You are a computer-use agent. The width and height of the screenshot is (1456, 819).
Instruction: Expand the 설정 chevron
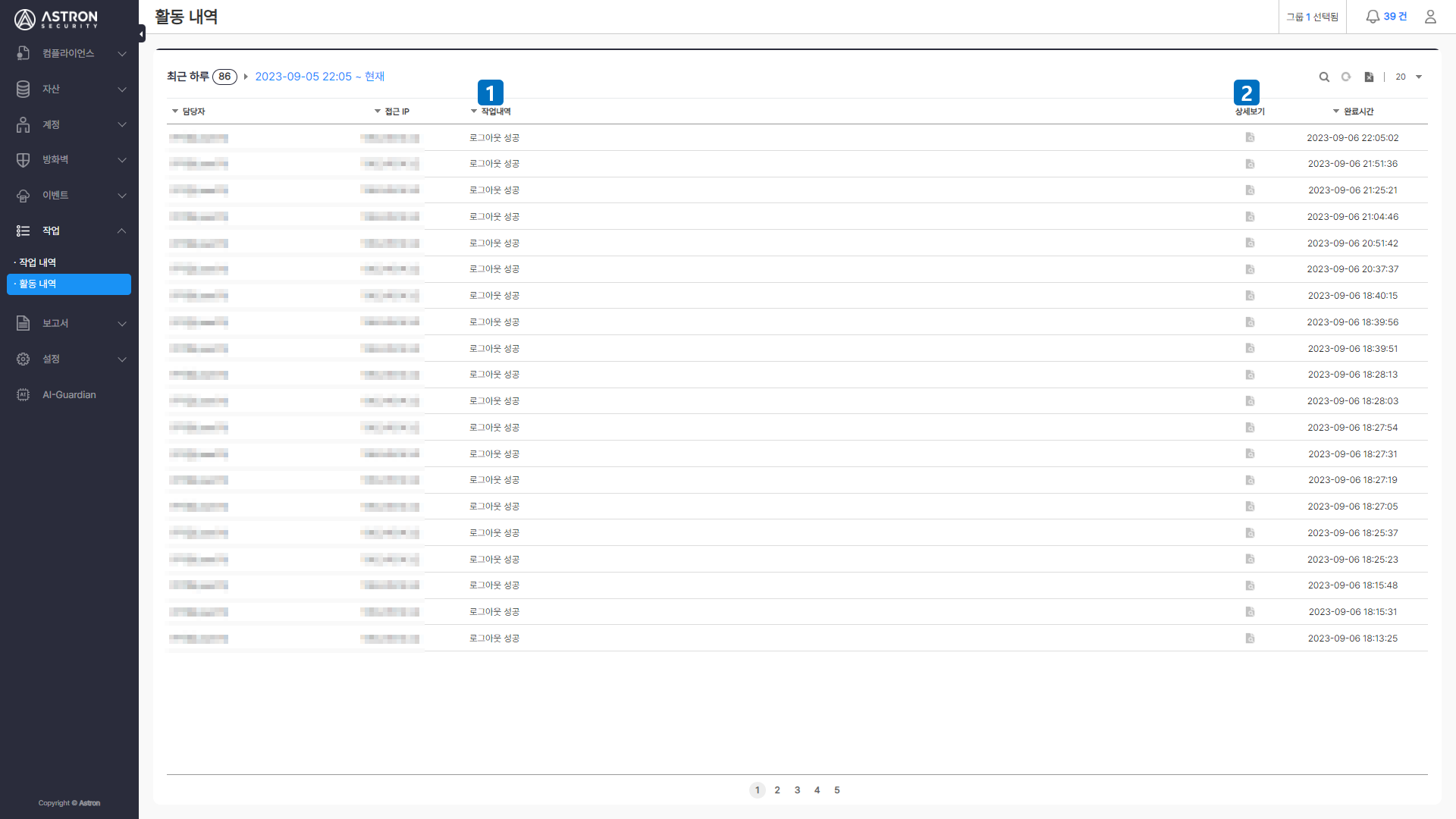click(x=122, y=359)
